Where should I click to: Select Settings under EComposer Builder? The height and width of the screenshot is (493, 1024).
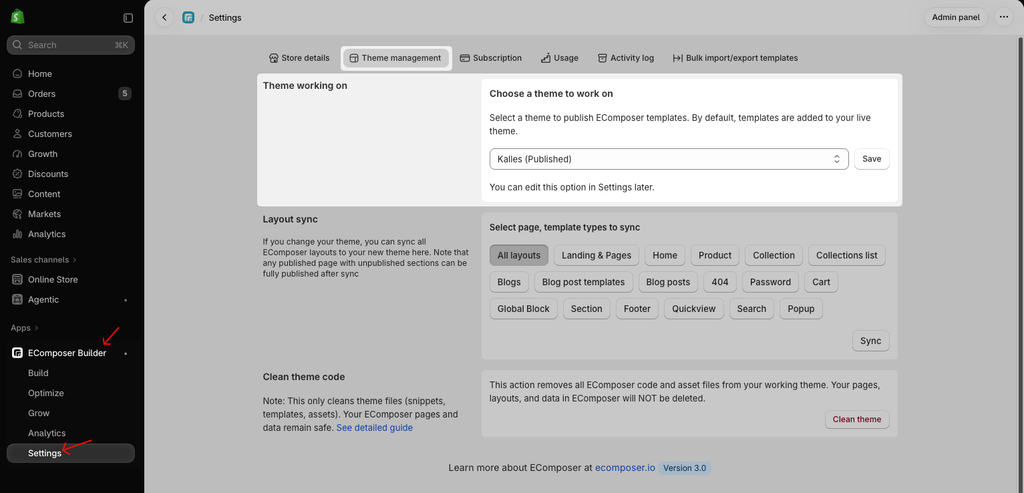pyautogui.click(x=71, y=453)
